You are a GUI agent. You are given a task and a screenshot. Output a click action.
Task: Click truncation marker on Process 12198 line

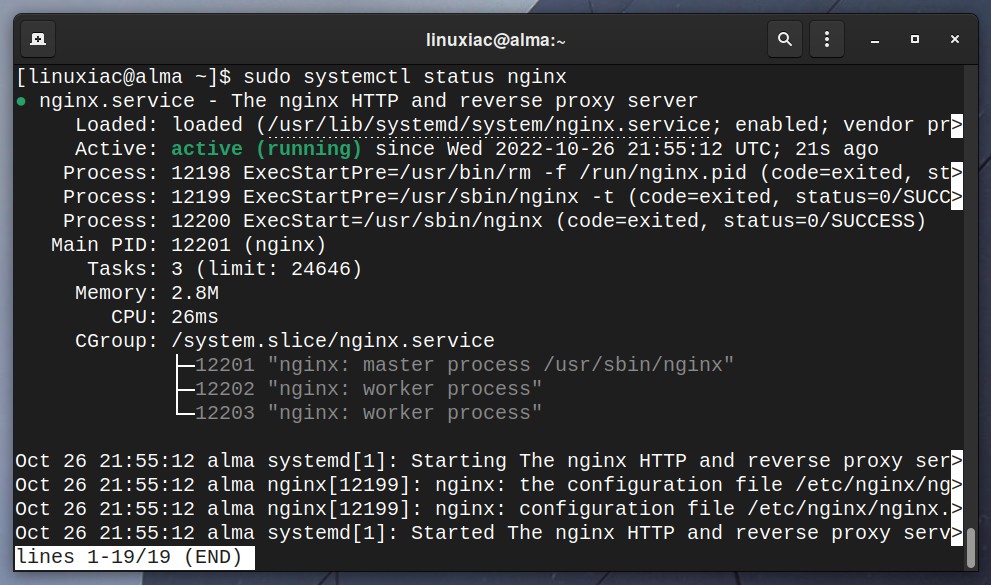point(956,173)
